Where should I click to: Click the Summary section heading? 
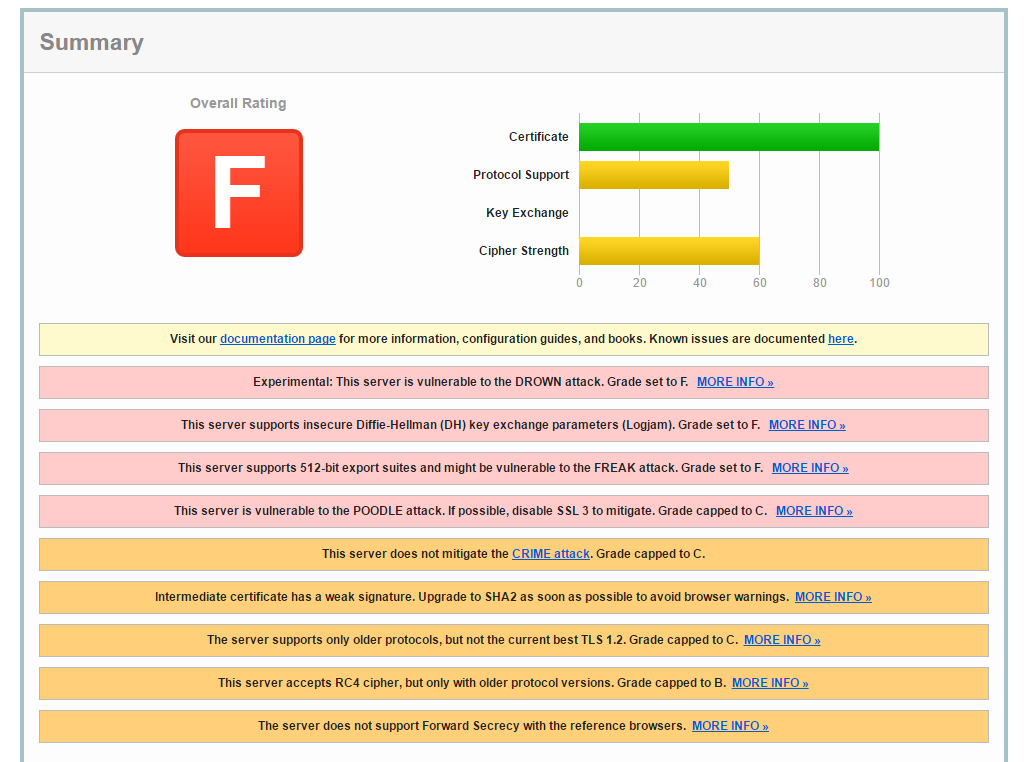coord(91,42)
